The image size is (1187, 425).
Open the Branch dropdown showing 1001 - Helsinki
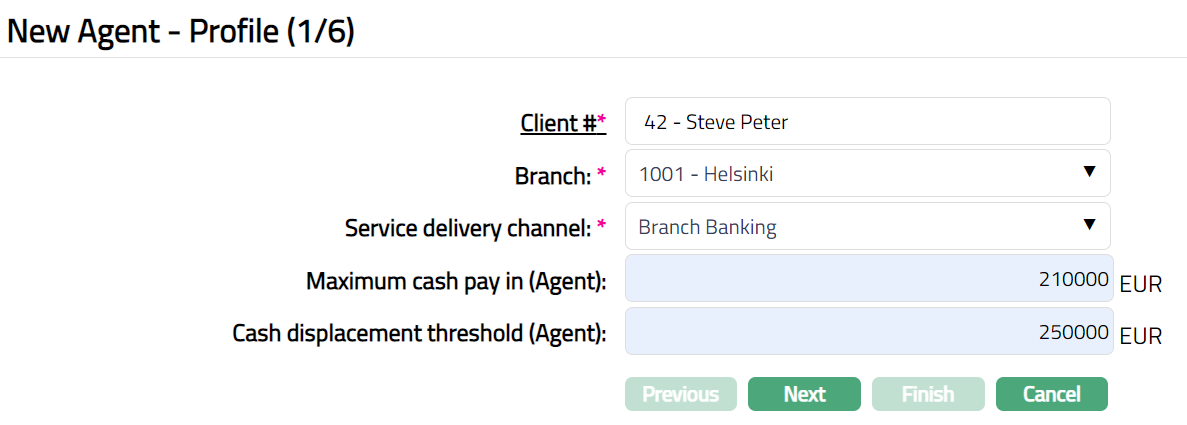(857, 174)
